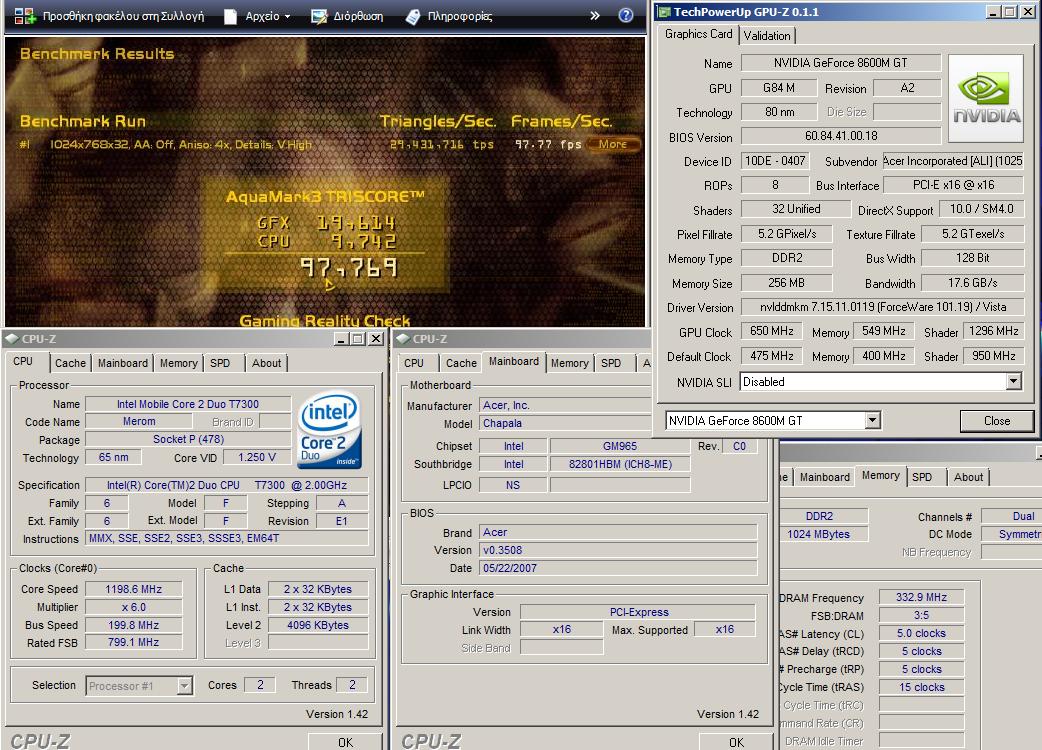This screenshot has height=750, width=1042.
Task: Click the add folder to collection icon
Action: (x=24, y=16)
